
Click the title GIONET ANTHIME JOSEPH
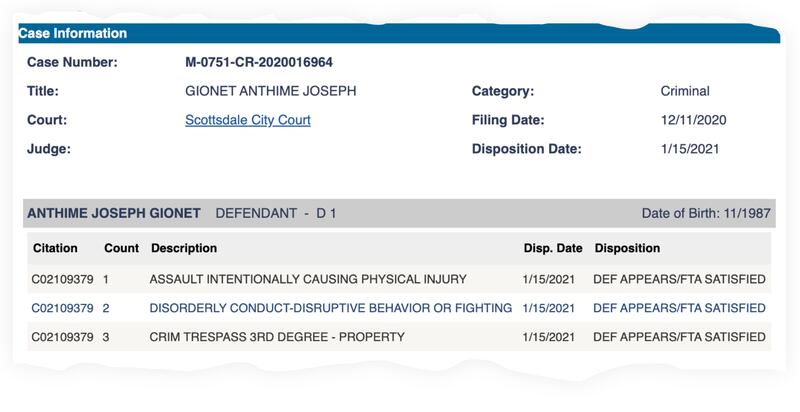[x=271, y=91]
